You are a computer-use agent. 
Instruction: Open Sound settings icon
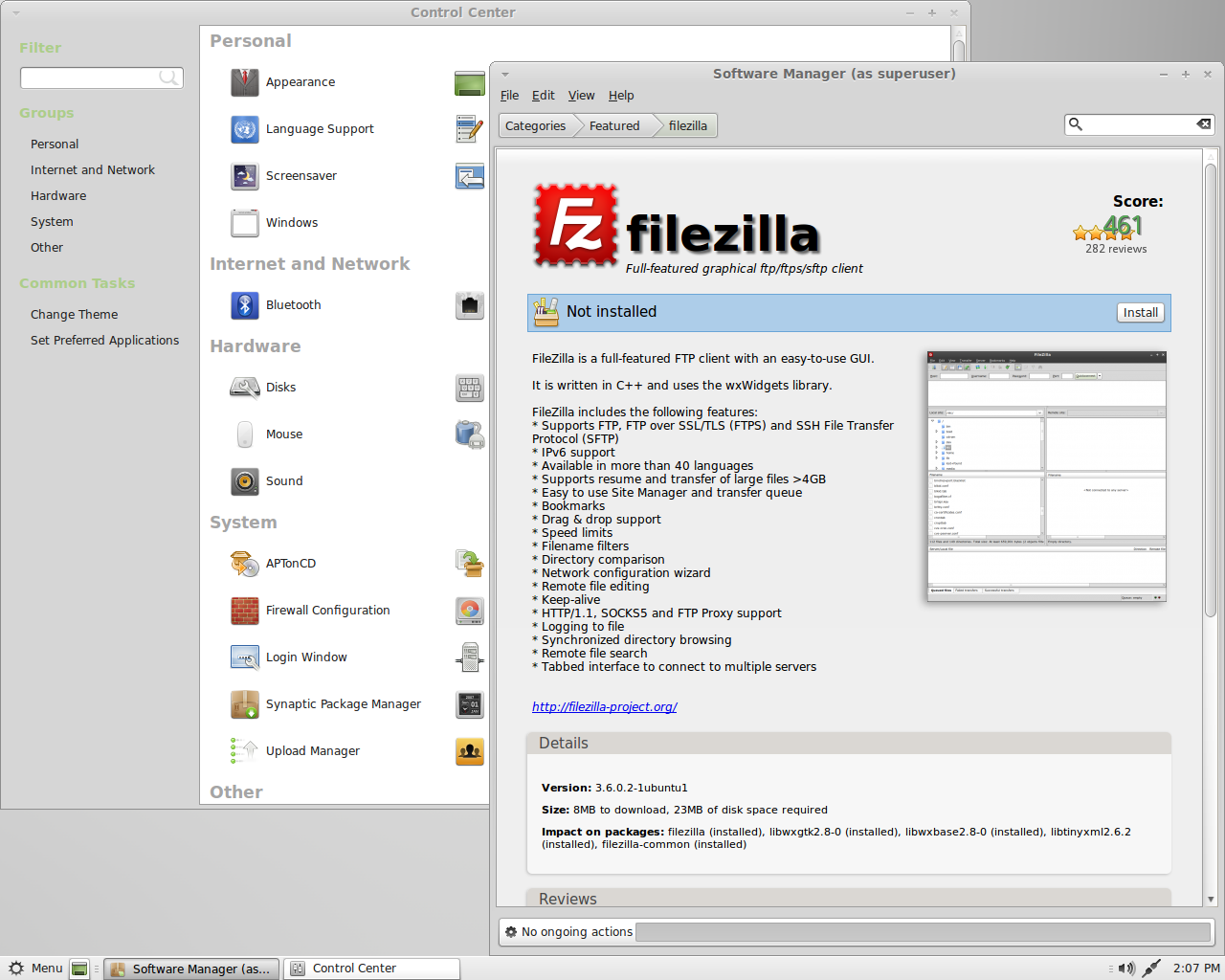245,481
